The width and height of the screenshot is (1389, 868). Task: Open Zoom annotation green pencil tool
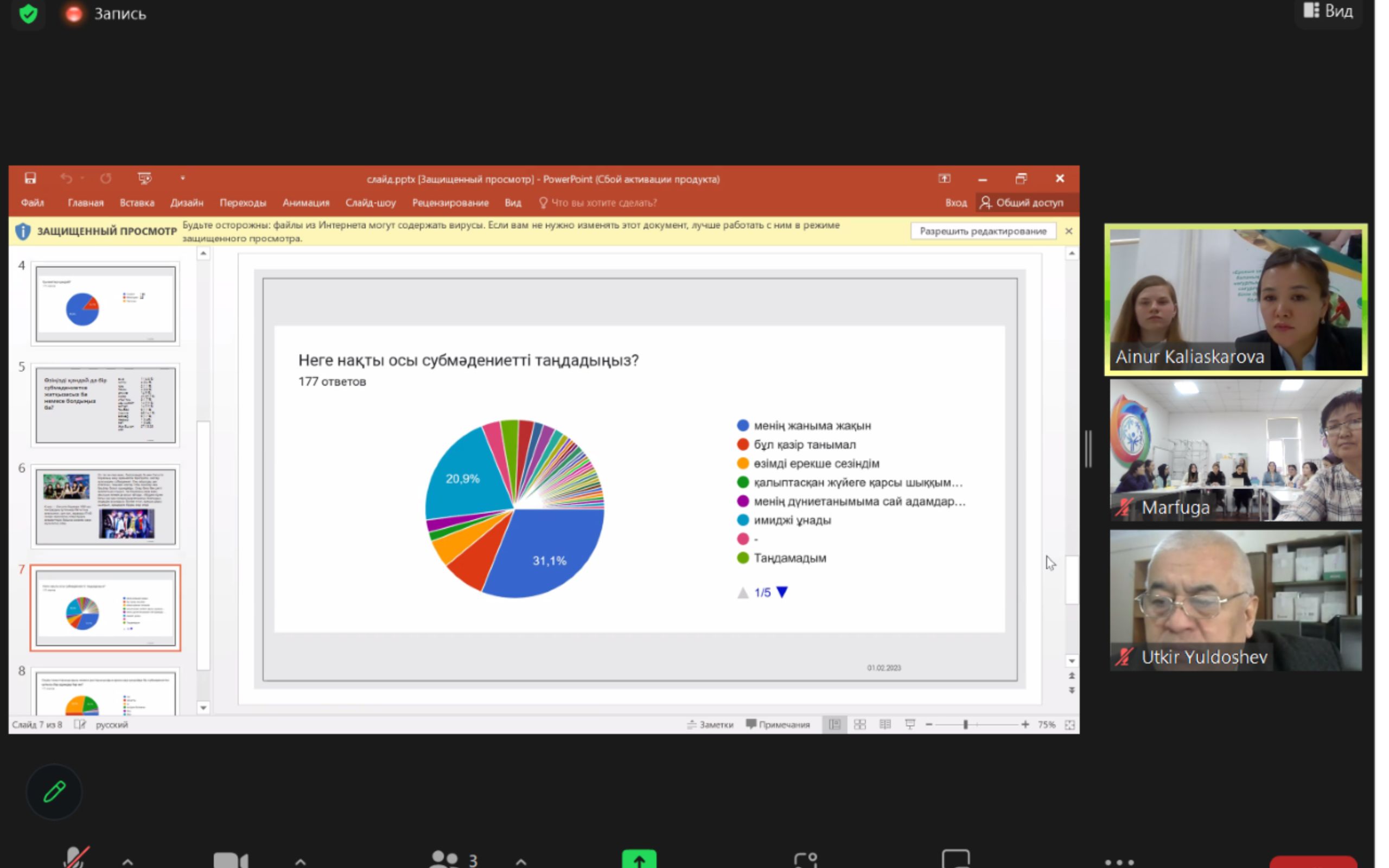54,792
